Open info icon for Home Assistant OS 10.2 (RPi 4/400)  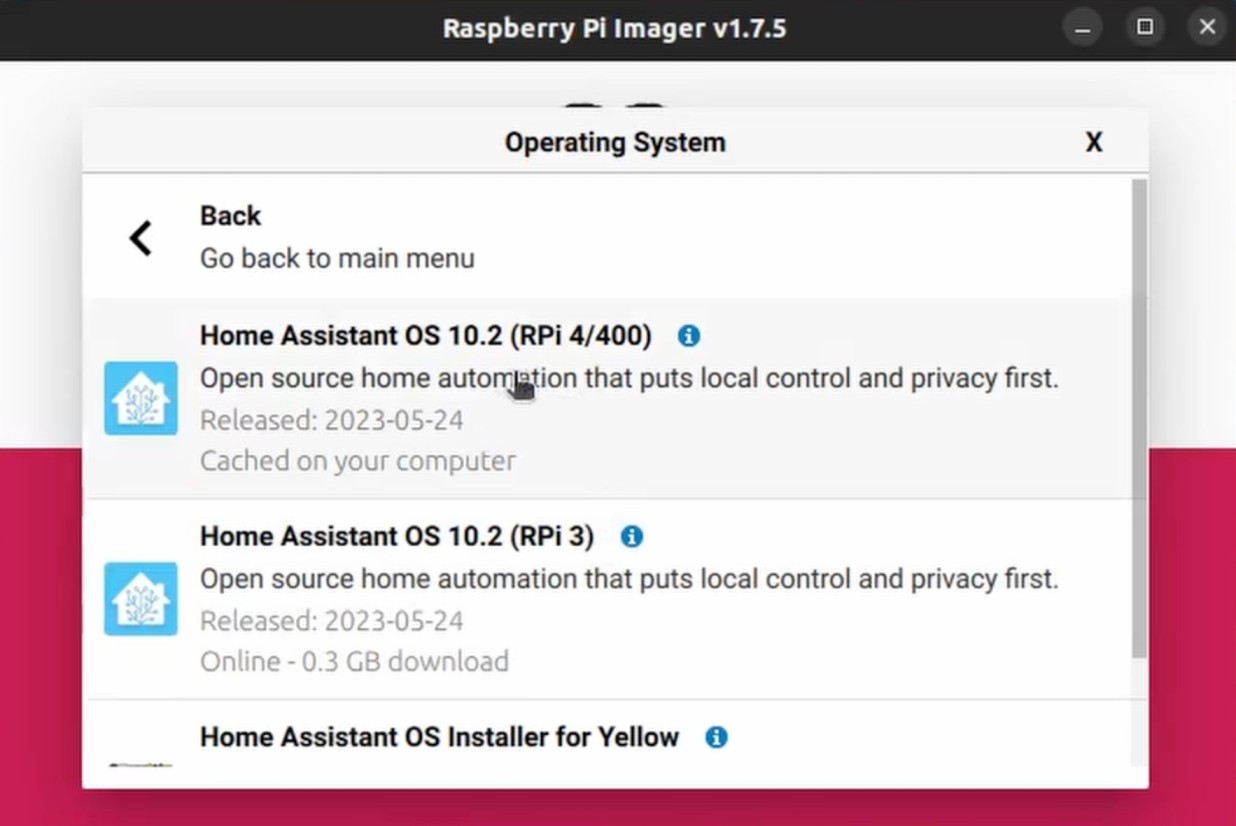pyautogui.click(x=688, y=336)
